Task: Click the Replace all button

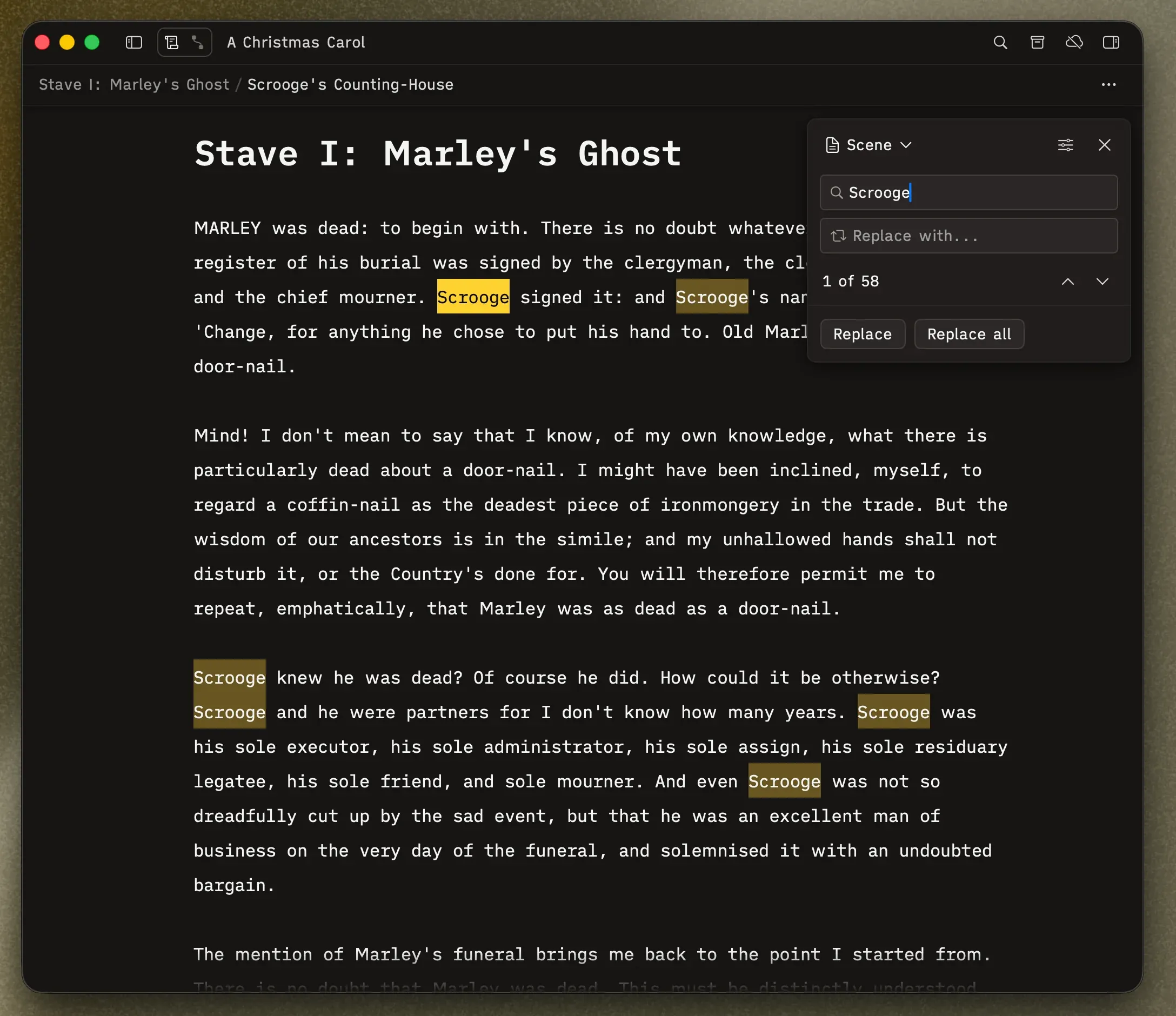Action: pos(970,335)
